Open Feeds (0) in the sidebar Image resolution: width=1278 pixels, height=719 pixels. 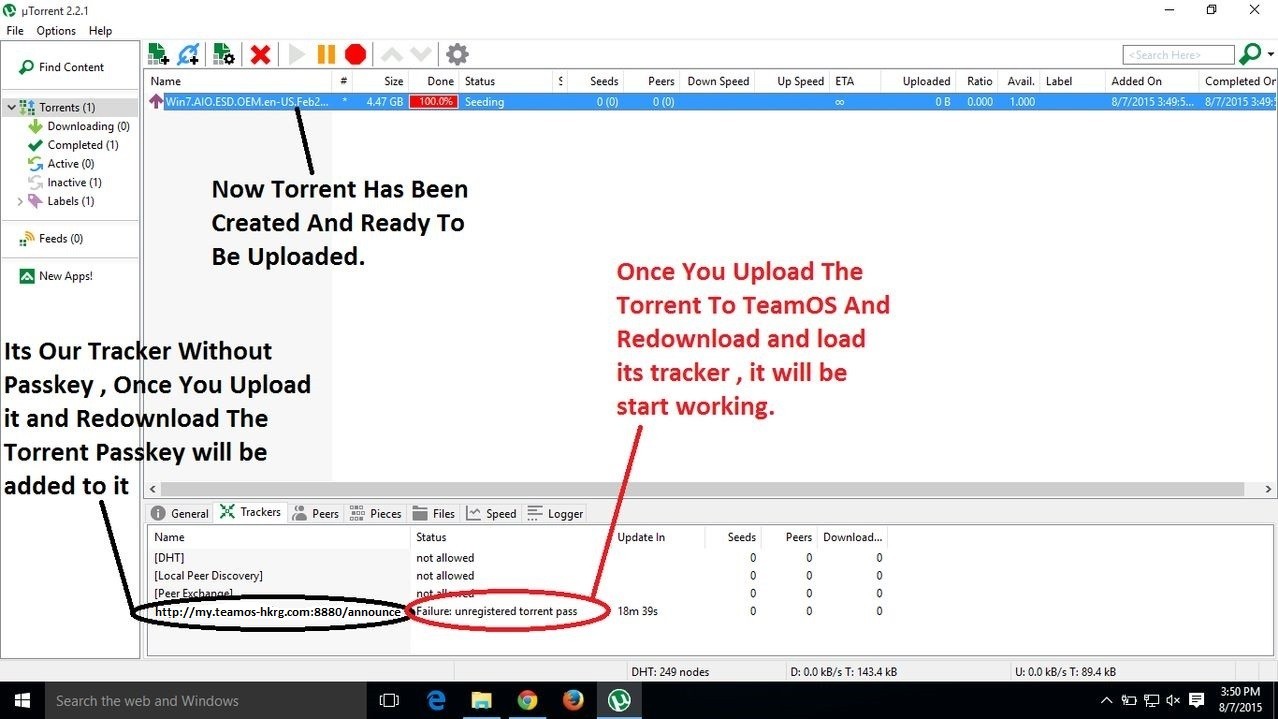click(52, 239)
